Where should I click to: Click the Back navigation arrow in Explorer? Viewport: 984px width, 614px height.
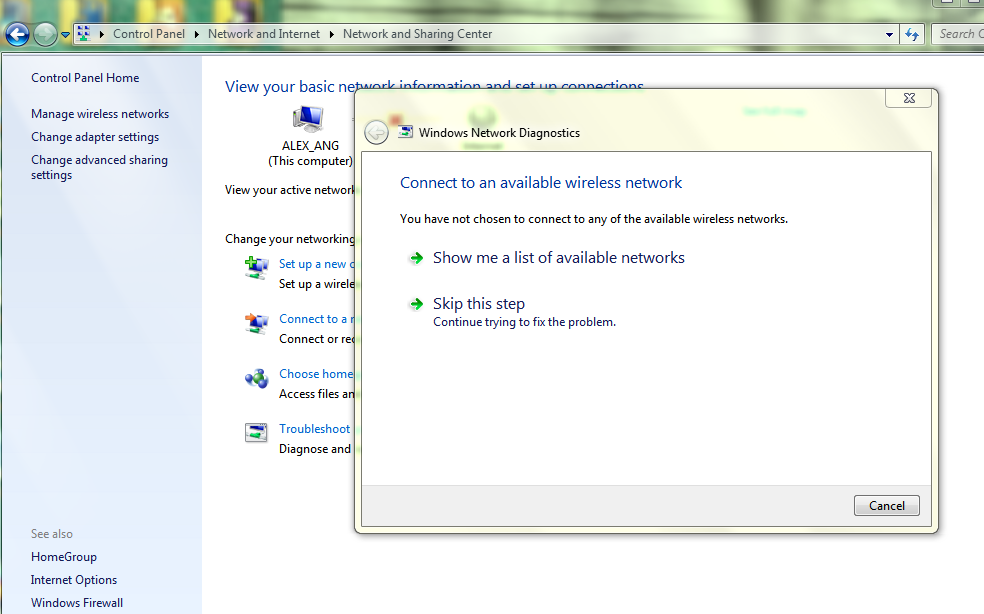point(18,34)
